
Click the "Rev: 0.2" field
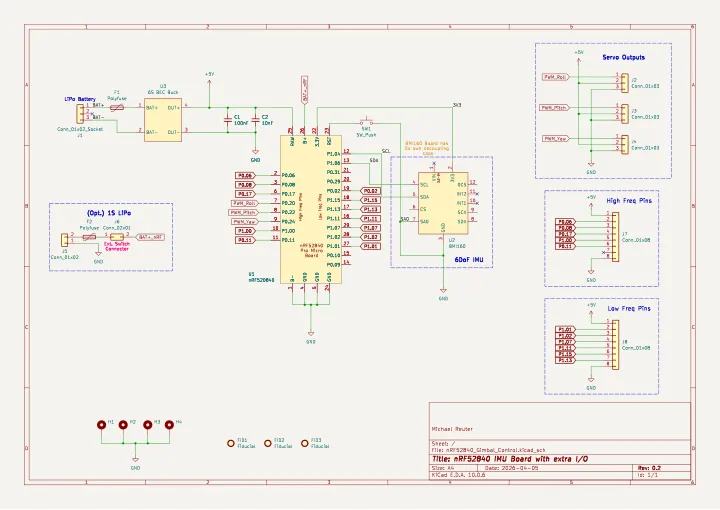point(649,468)
